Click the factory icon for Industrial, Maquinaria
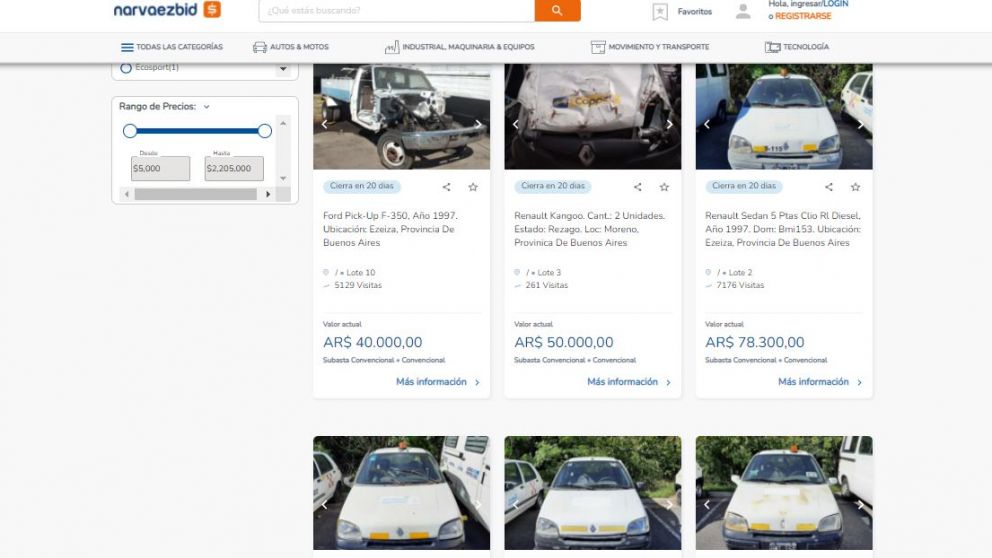Screen dimensions: 992x558 [x=392, y=47]
